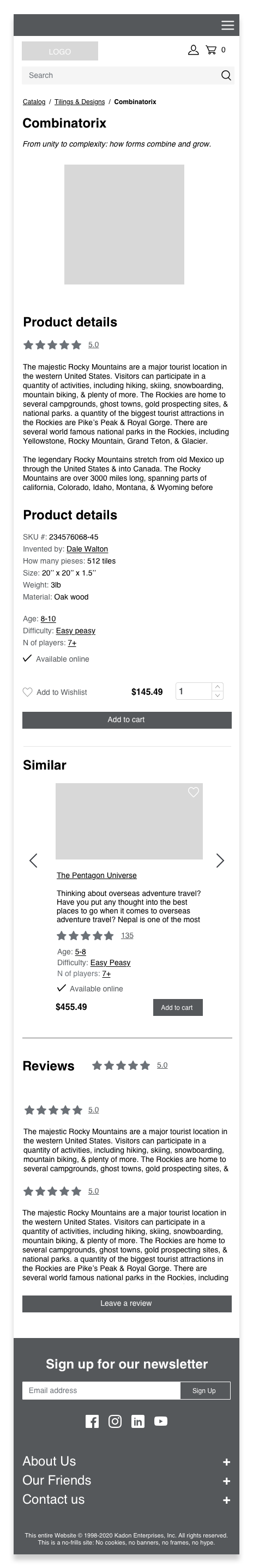Screen dimensions: 253x1568
Task: Open the LinkedIn icon in footer
Action: click(138, 1421)
